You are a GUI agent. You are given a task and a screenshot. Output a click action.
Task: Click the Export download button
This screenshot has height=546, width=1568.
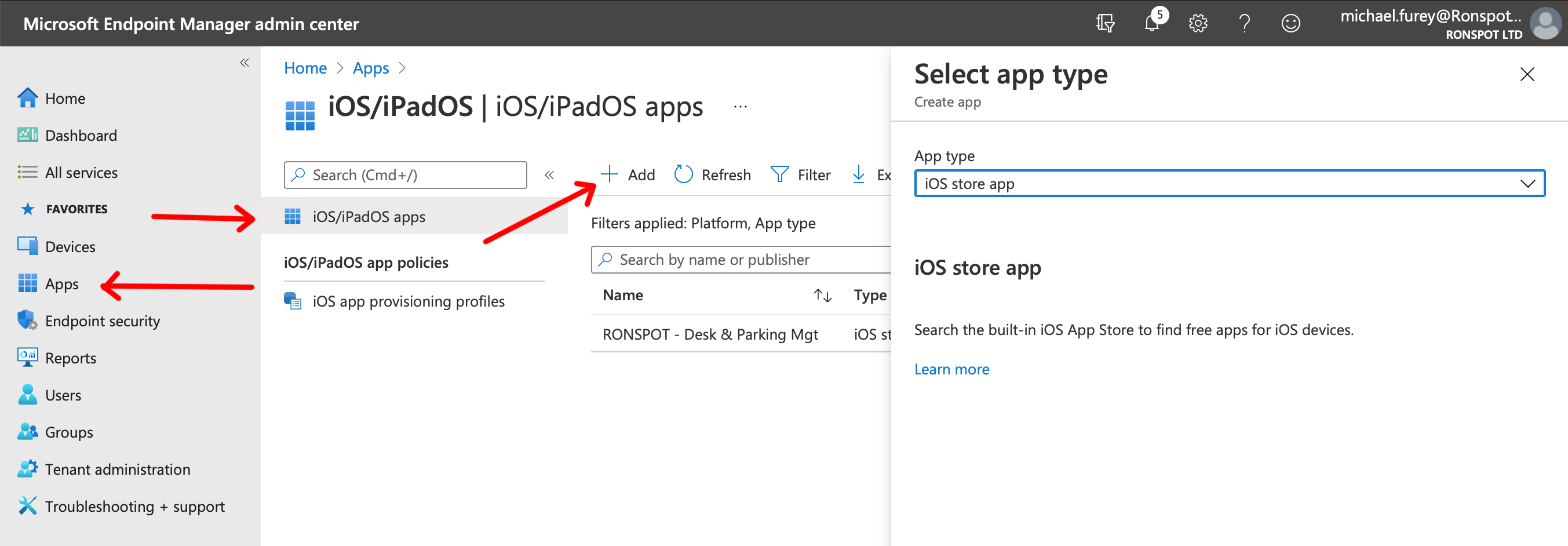click(870, 175)
